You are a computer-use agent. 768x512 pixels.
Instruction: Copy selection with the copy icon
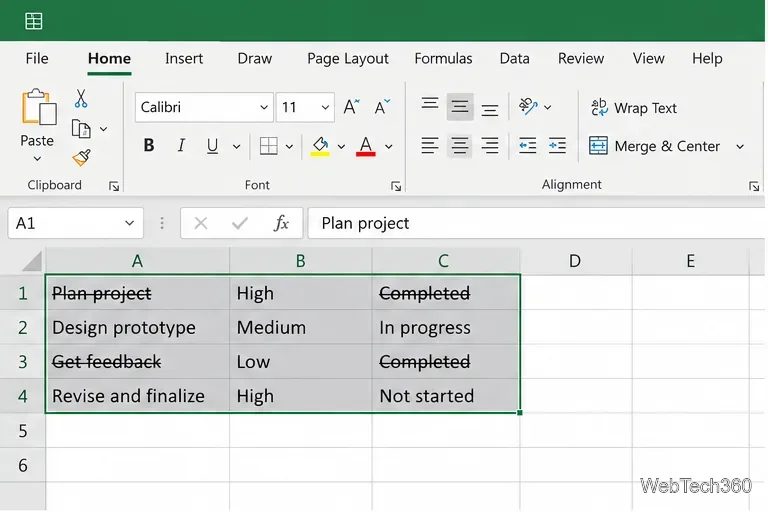coord(81,129)
